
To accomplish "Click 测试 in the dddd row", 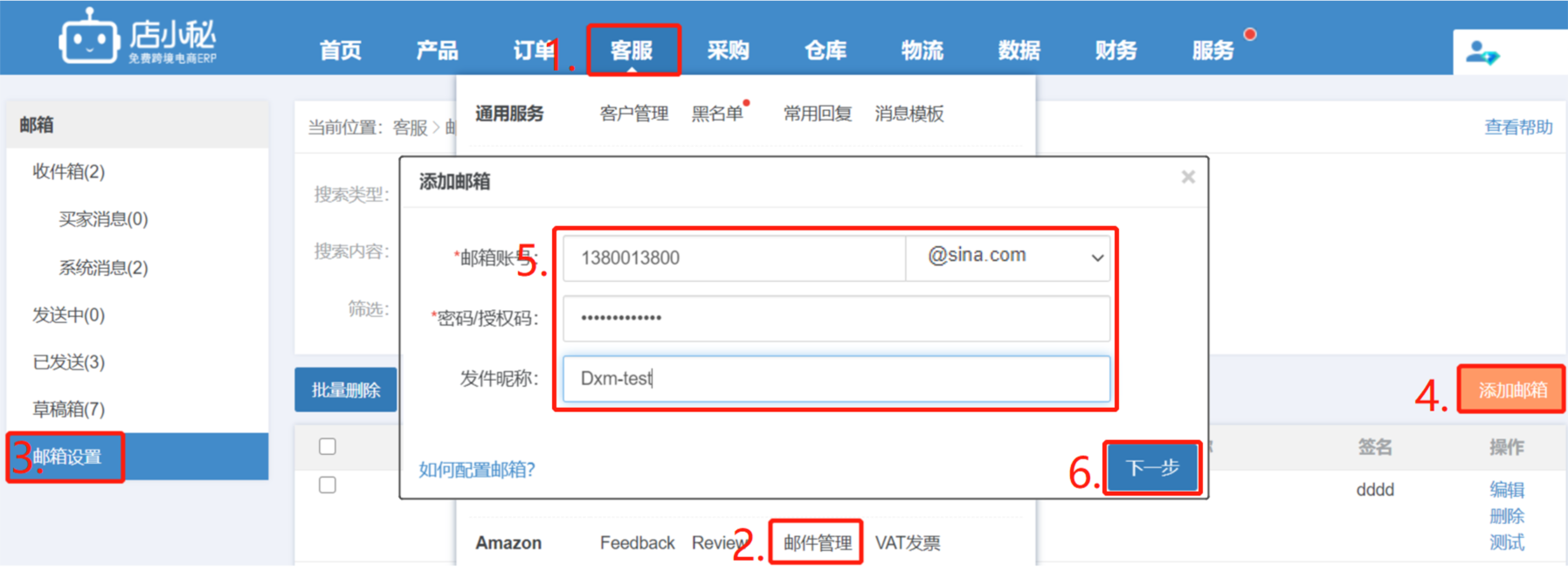I will click(1507, 542).
